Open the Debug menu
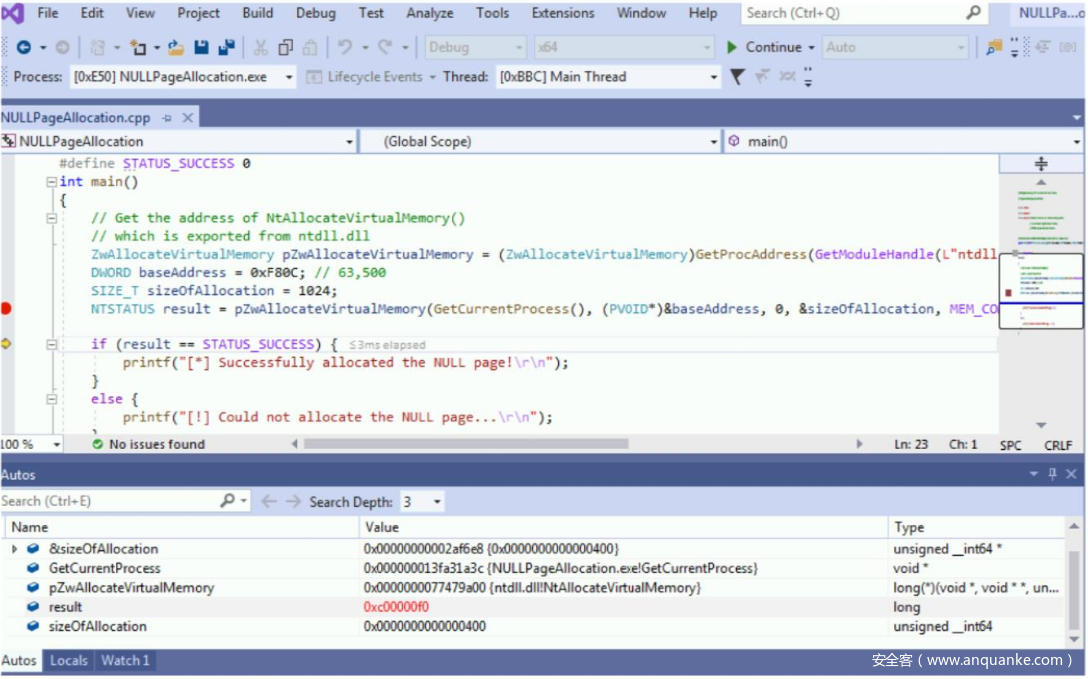The width and height of the screenshot is (1088, 679). point(315,13)
